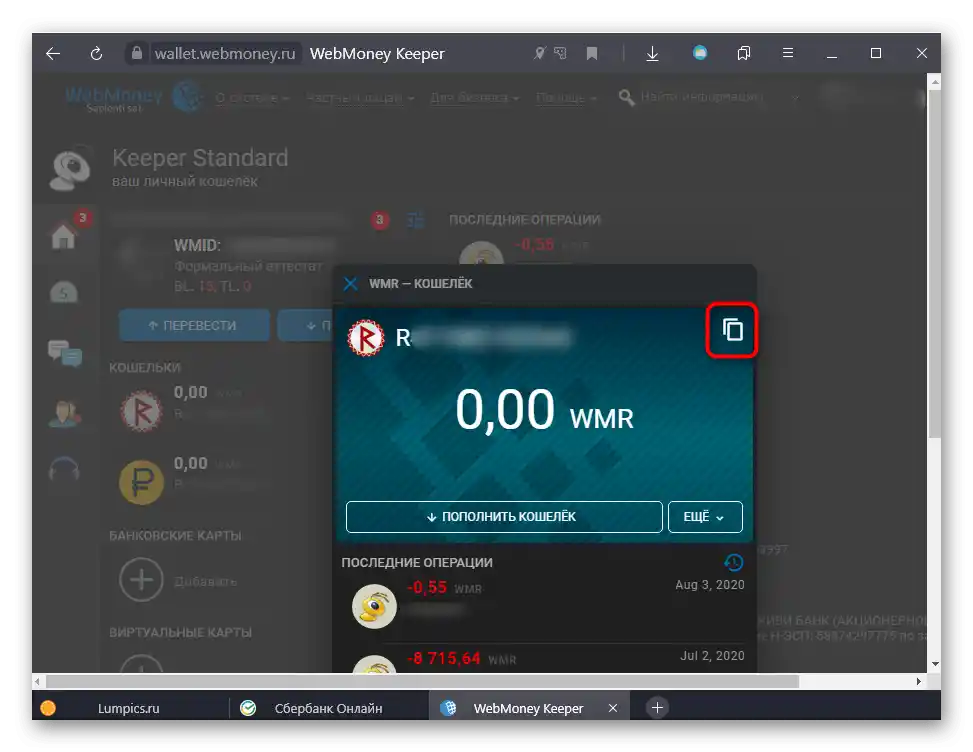Open the wallet finances sidebar icon
Screen dimensions: 973x752
[x=64, y=292]
